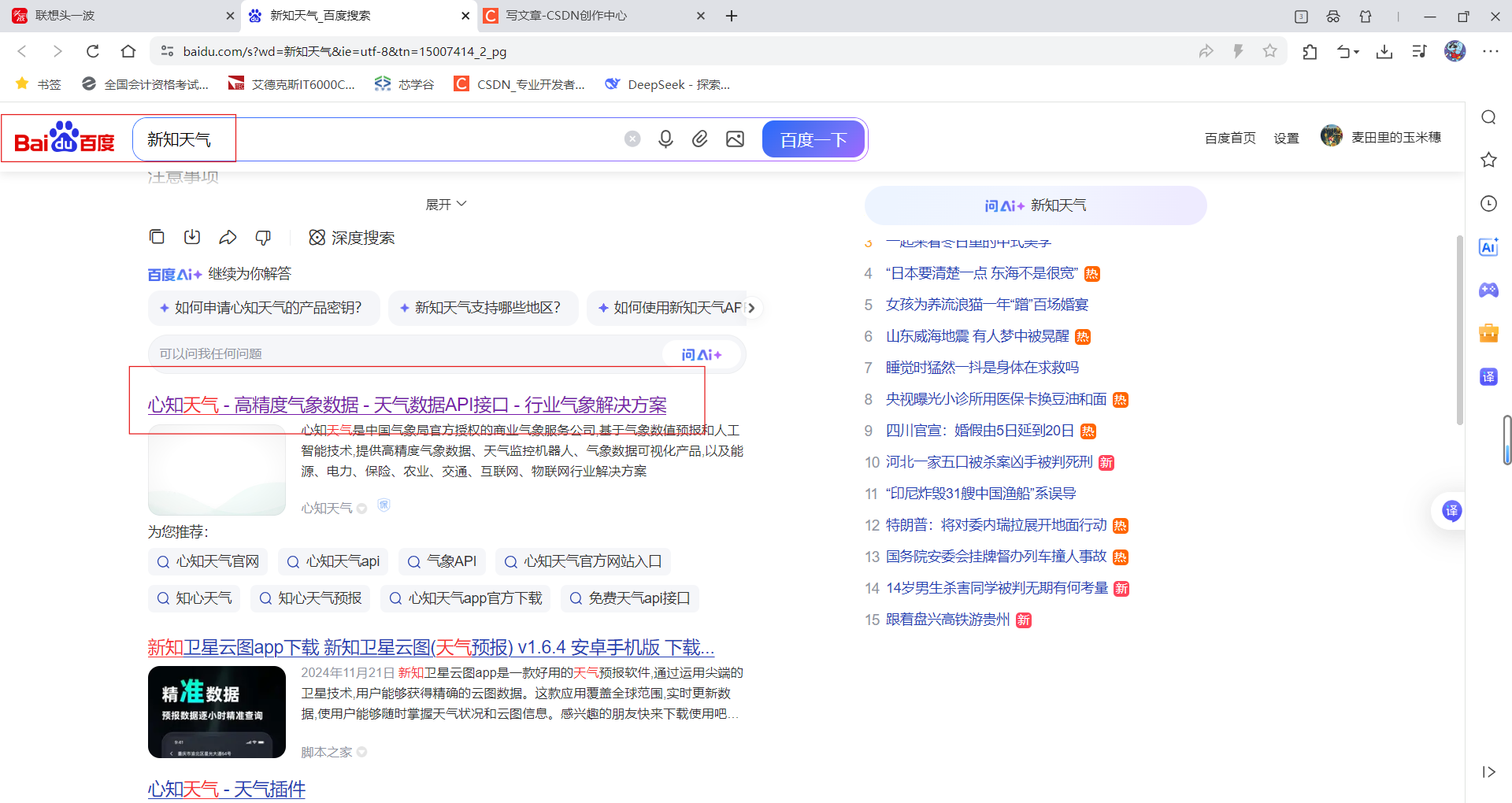The height and width of the screenshot is (803, 1512).
Task: Search suggestion 免费天气api接口
Action: coord(630,598)
